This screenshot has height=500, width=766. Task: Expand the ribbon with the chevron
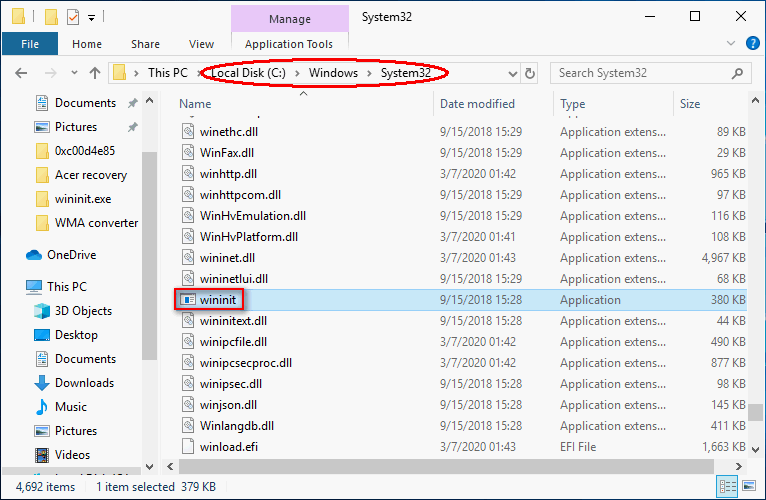tap(730, 43)
